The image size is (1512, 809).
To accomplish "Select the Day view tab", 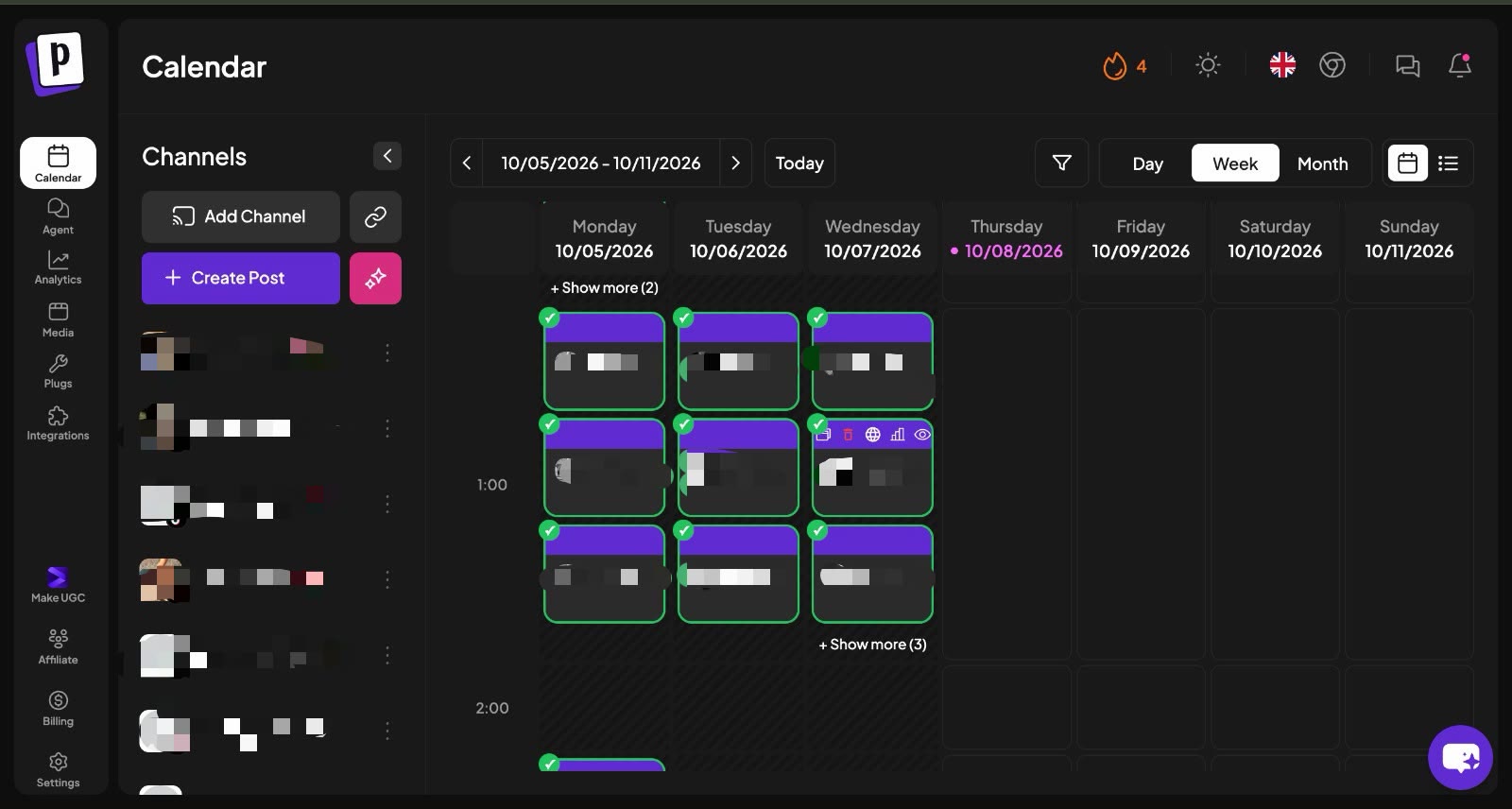I will [x=1147, y=164].
